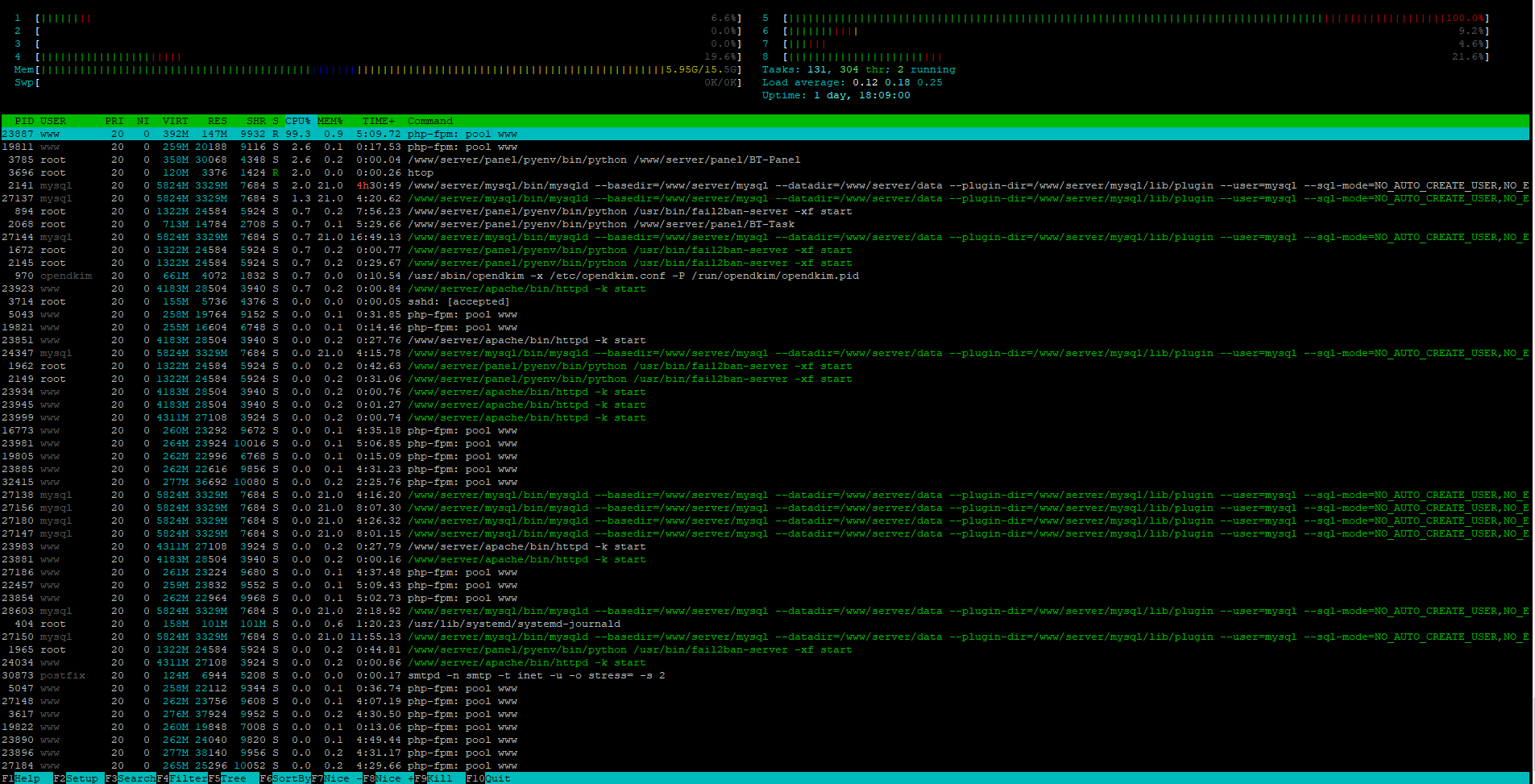1535x784 pixels.
Task: Select the opendkim process row
Action: pos(483,276)
